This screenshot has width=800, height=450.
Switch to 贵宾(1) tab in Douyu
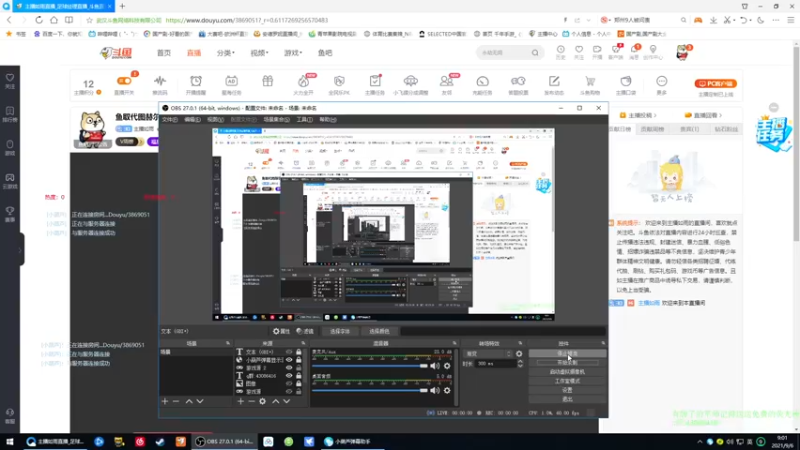(689, 129)
